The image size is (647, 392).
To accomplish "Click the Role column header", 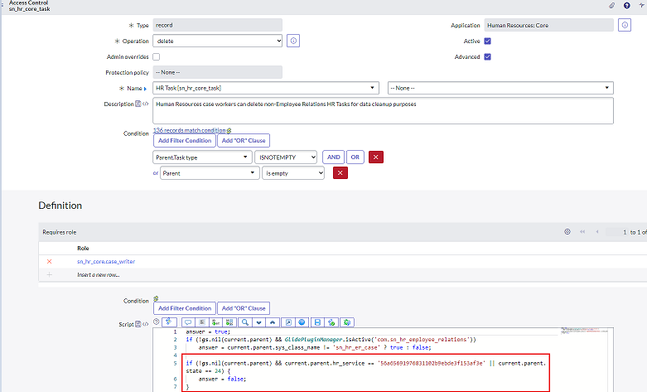I will tap(83, 248).
